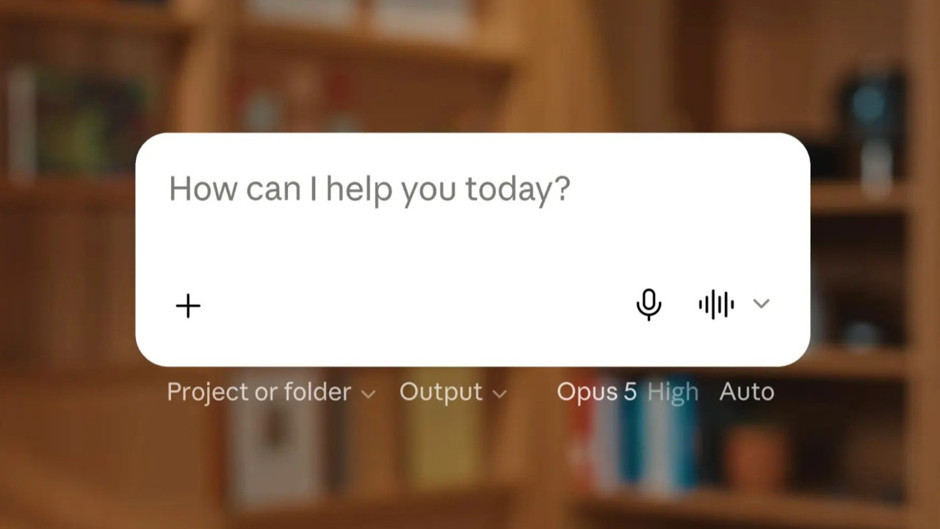Screen dimensions: 940x529
Task: Open the Output dropdown menu
Action: click(x=453, y=392)
